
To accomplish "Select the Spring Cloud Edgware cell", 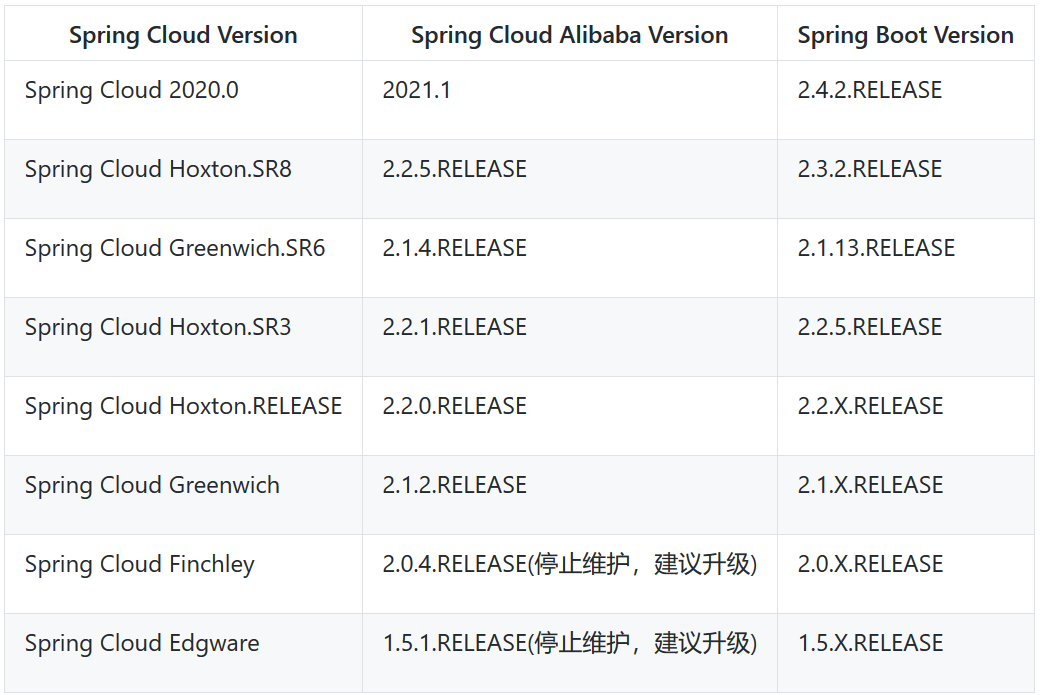I will 183,653.
